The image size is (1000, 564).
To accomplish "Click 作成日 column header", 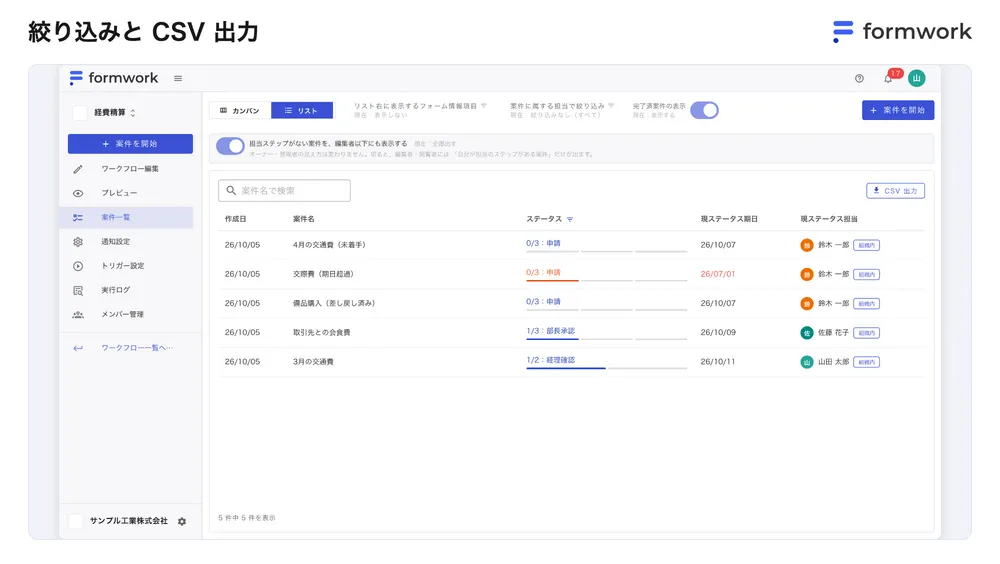I will point(235,219).
